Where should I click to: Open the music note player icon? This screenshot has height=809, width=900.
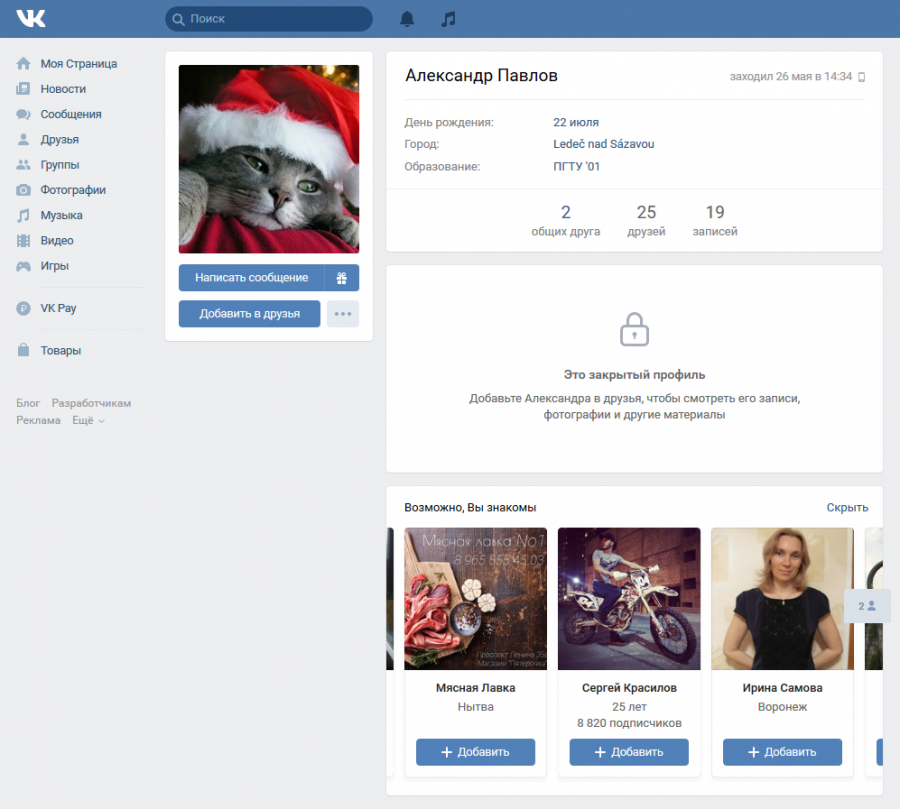448,19
